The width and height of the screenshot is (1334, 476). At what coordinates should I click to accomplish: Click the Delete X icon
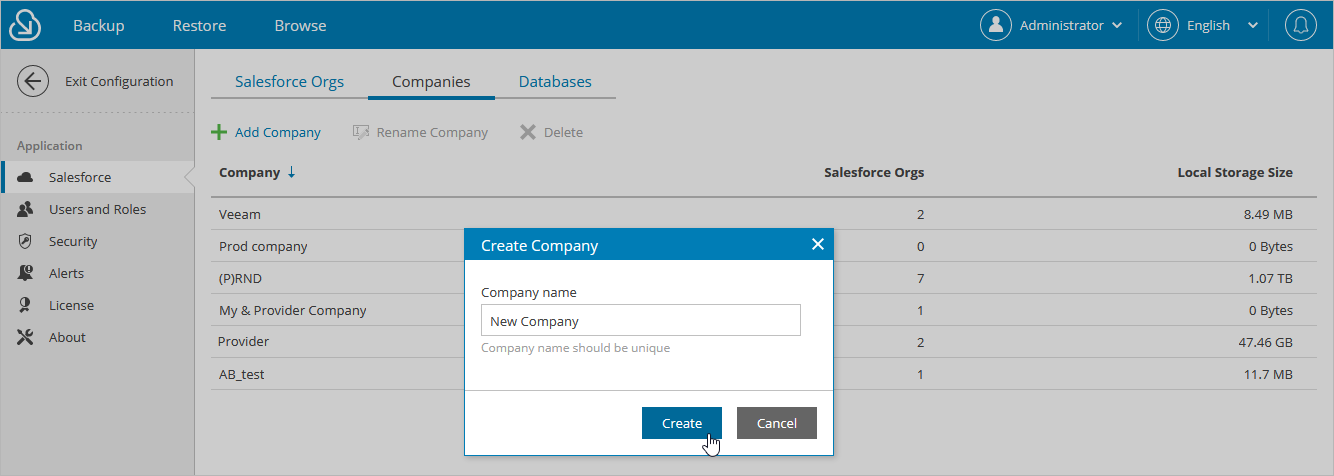(x=528, y=132)
